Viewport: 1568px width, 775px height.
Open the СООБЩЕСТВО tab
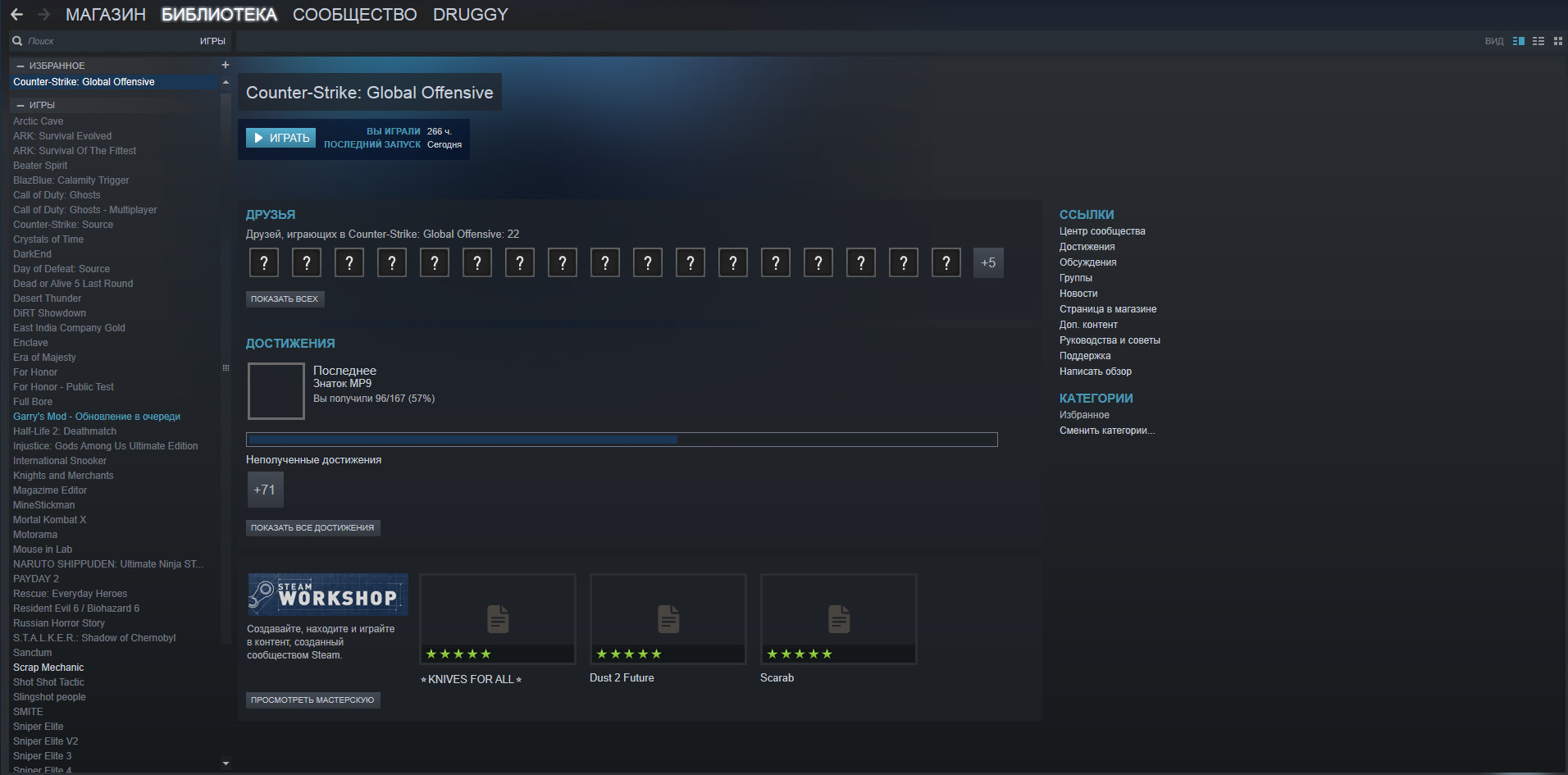click(354, 15)
